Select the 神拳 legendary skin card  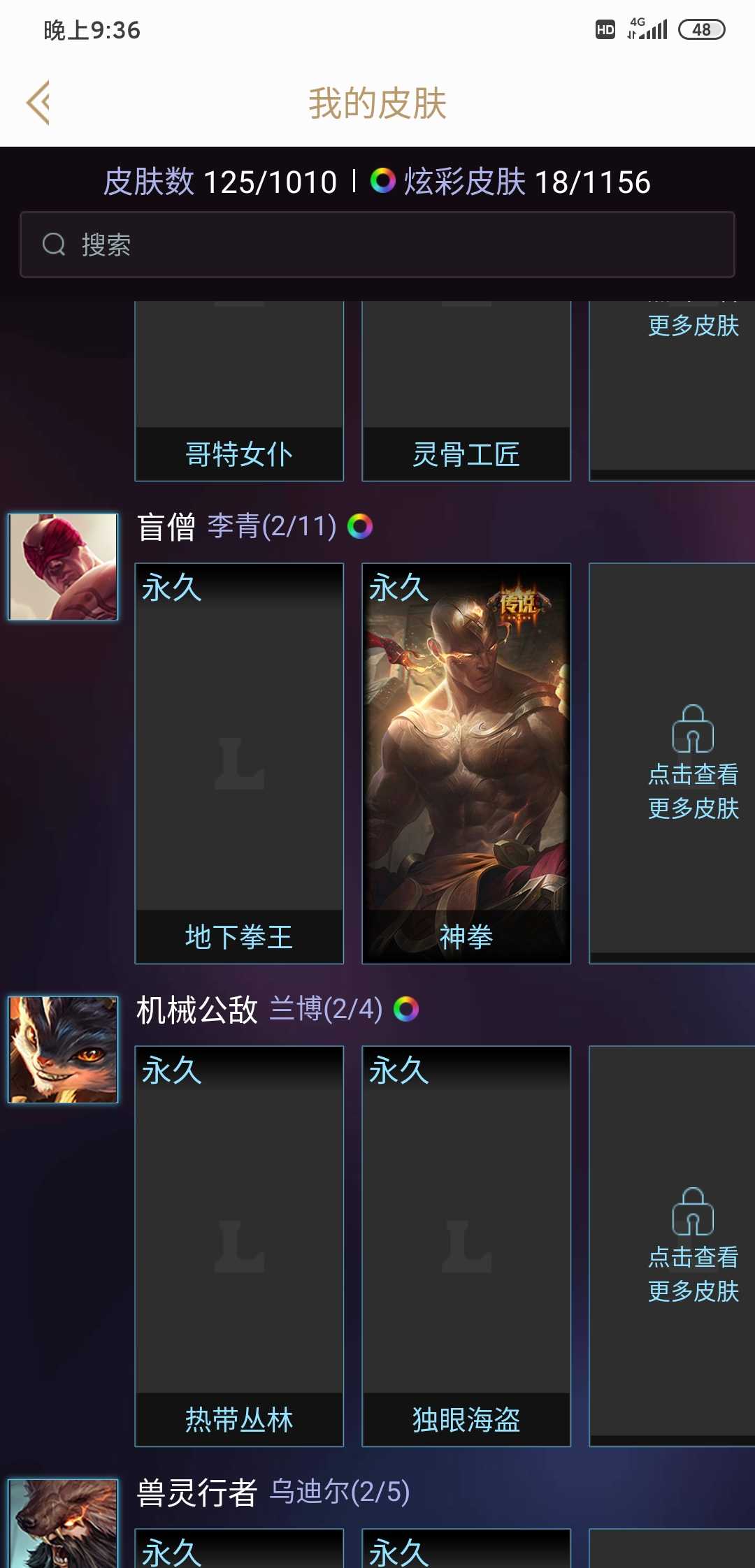click(x=466, y=763)
